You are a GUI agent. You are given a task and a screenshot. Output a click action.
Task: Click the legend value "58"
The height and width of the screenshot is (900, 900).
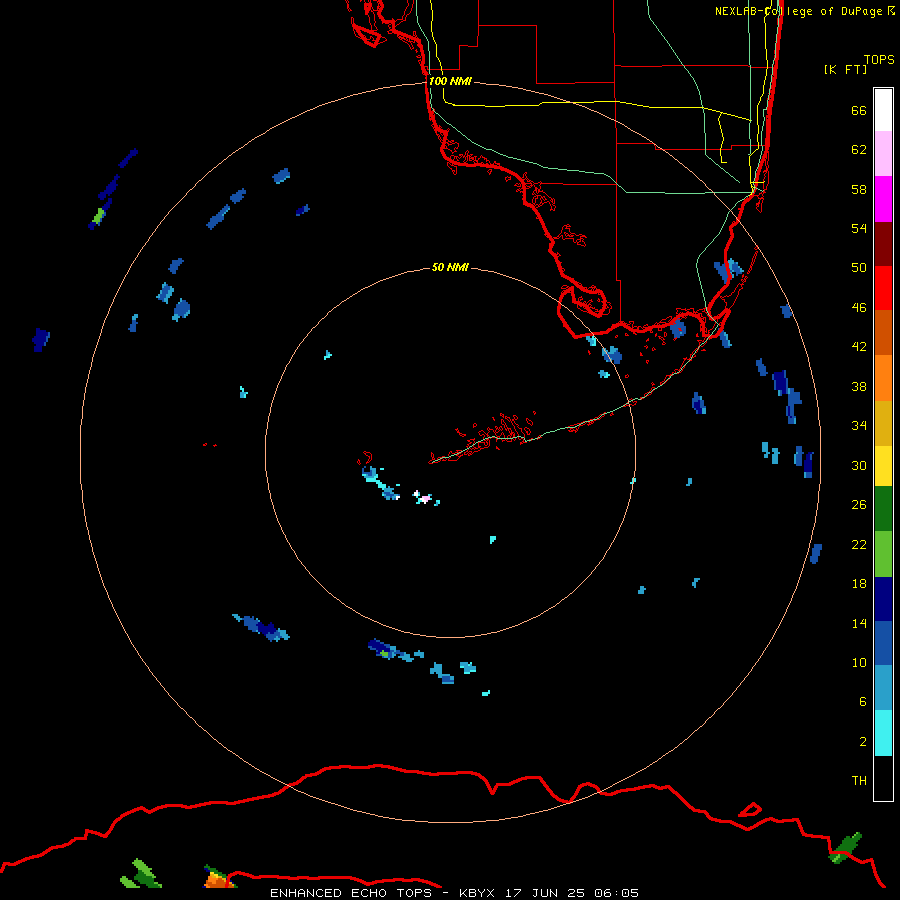tap(859, 189)
